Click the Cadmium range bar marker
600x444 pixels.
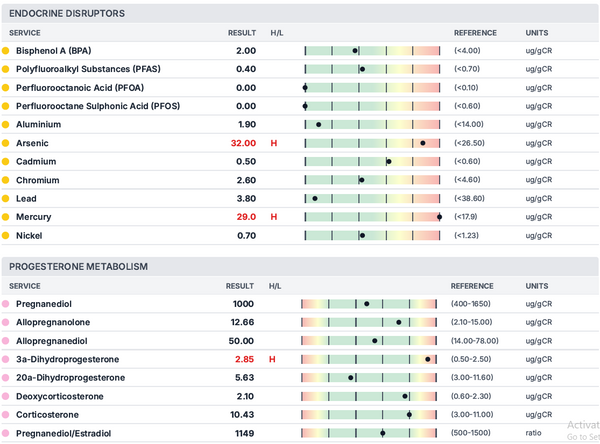[x=389, y=161]
